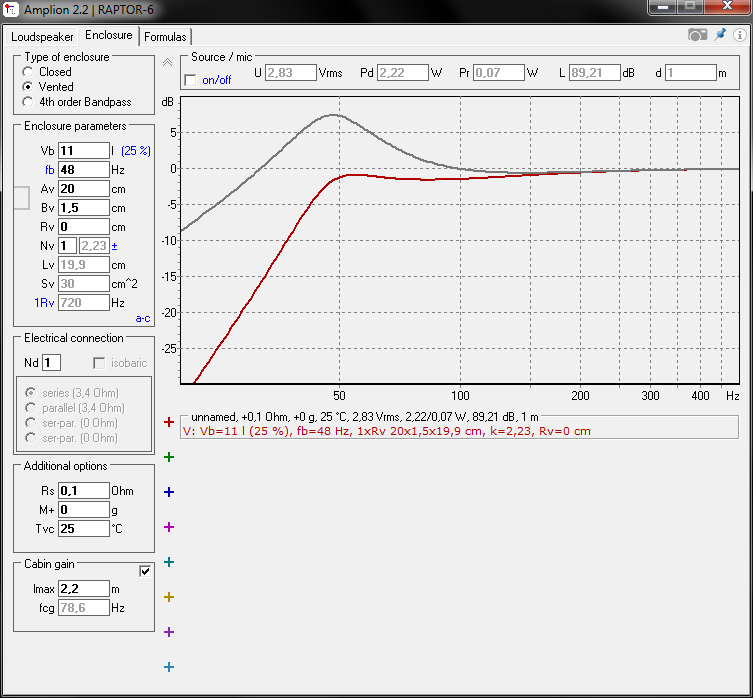Click the Lv port length field
The width and height of the screenshot is (753, 698).
pos(84,265)
